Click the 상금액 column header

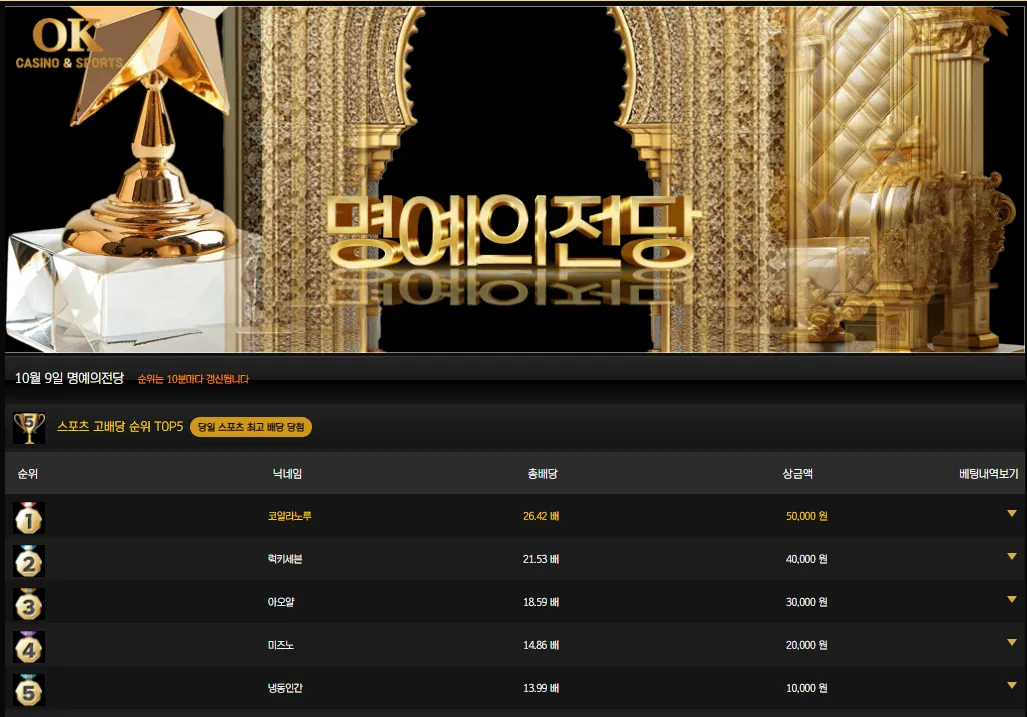pos(797,473)
